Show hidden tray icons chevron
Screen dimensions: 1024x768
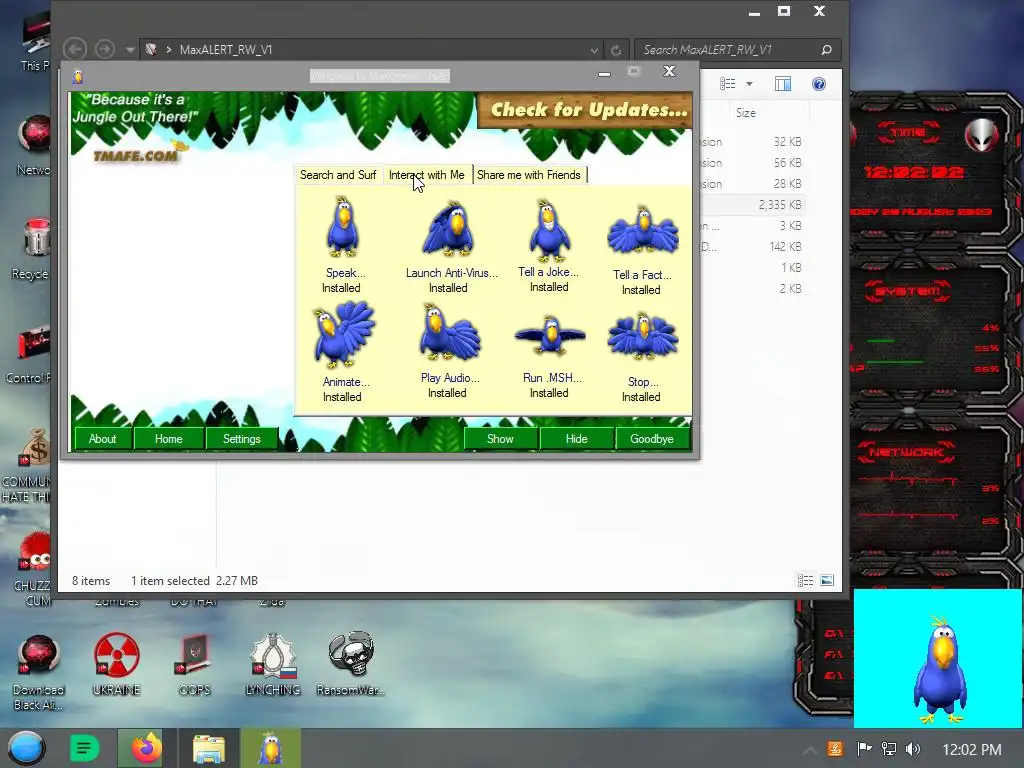tap(809, 750)
